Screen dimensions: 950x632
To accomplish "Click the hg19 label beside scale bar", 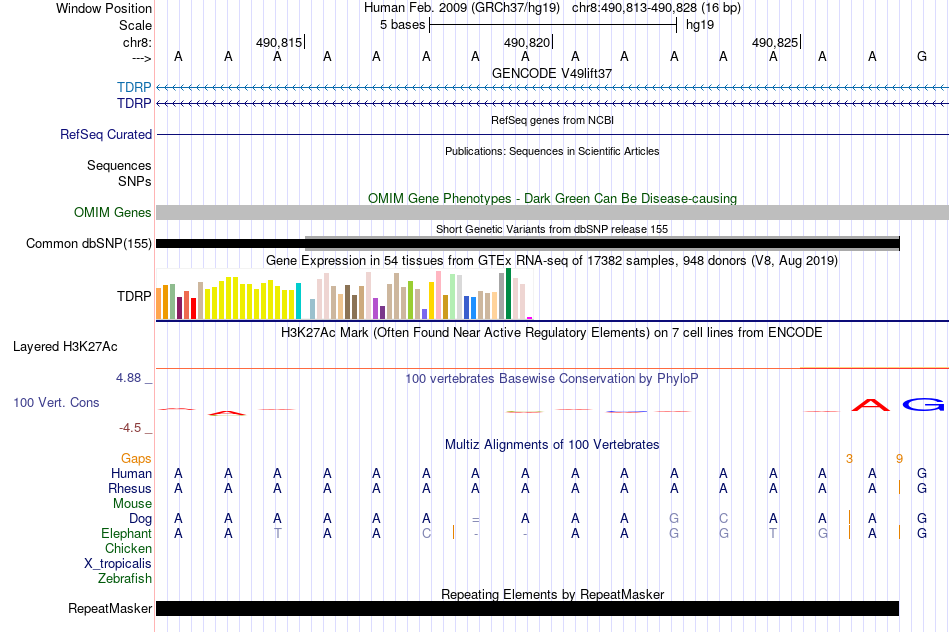I will pos(700,25).
